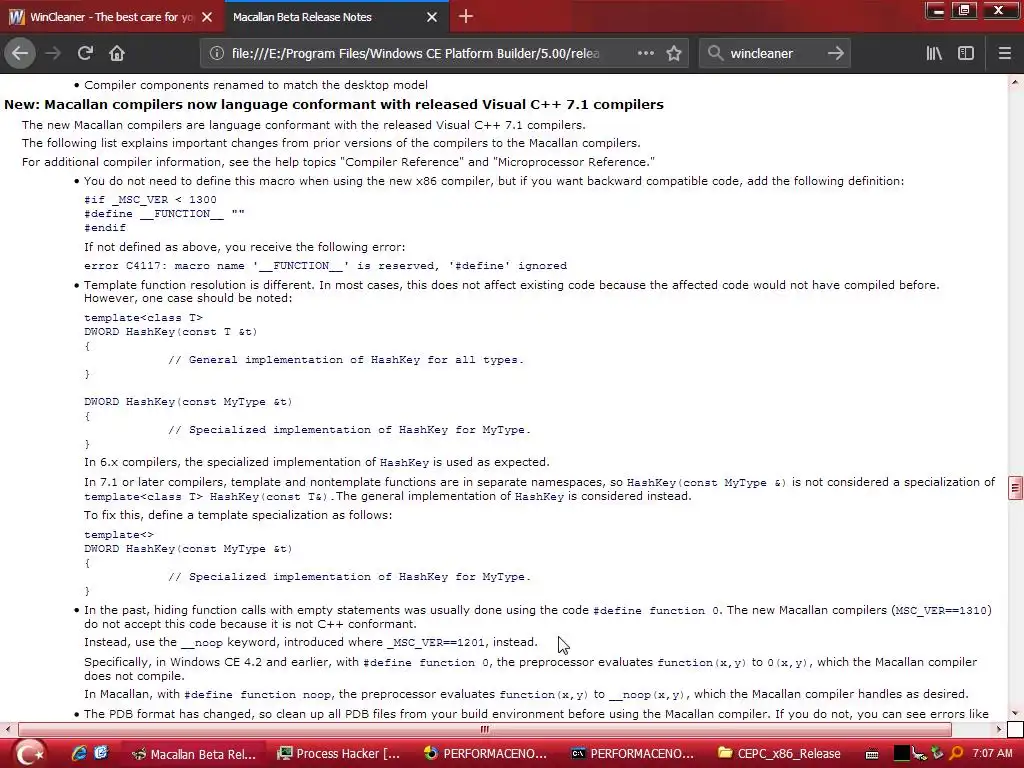Click the horizontal scrollbar right arrow

[x=999, y=729]
